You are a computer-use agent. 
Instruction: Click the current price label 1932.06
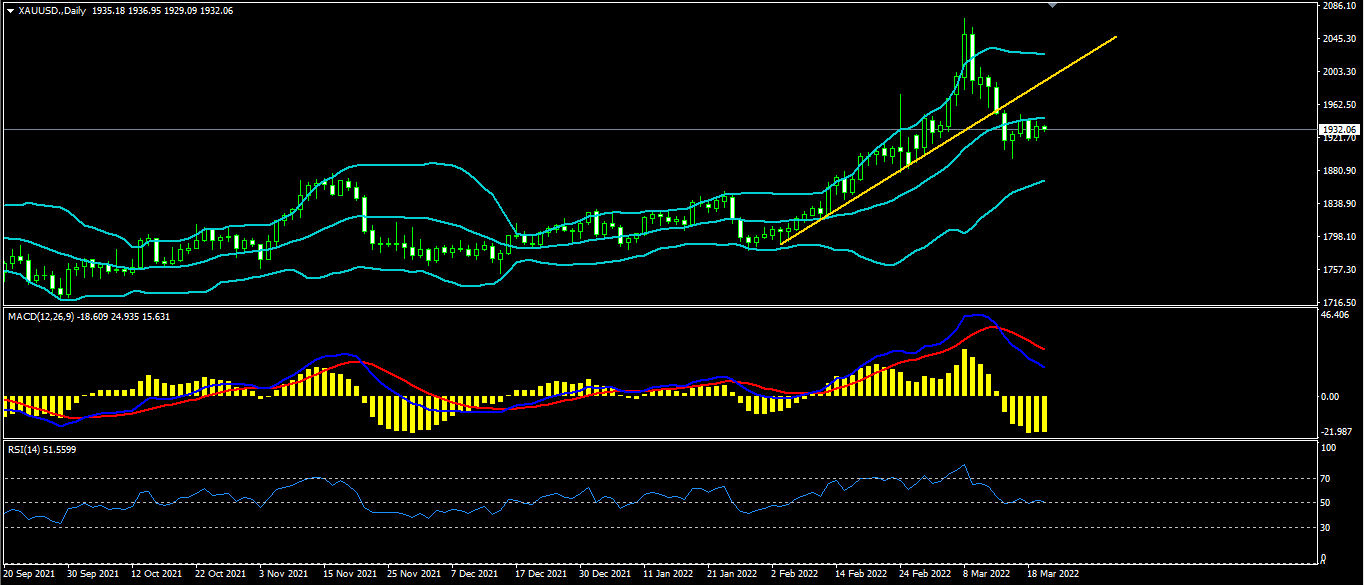[x=1338, y=130]
